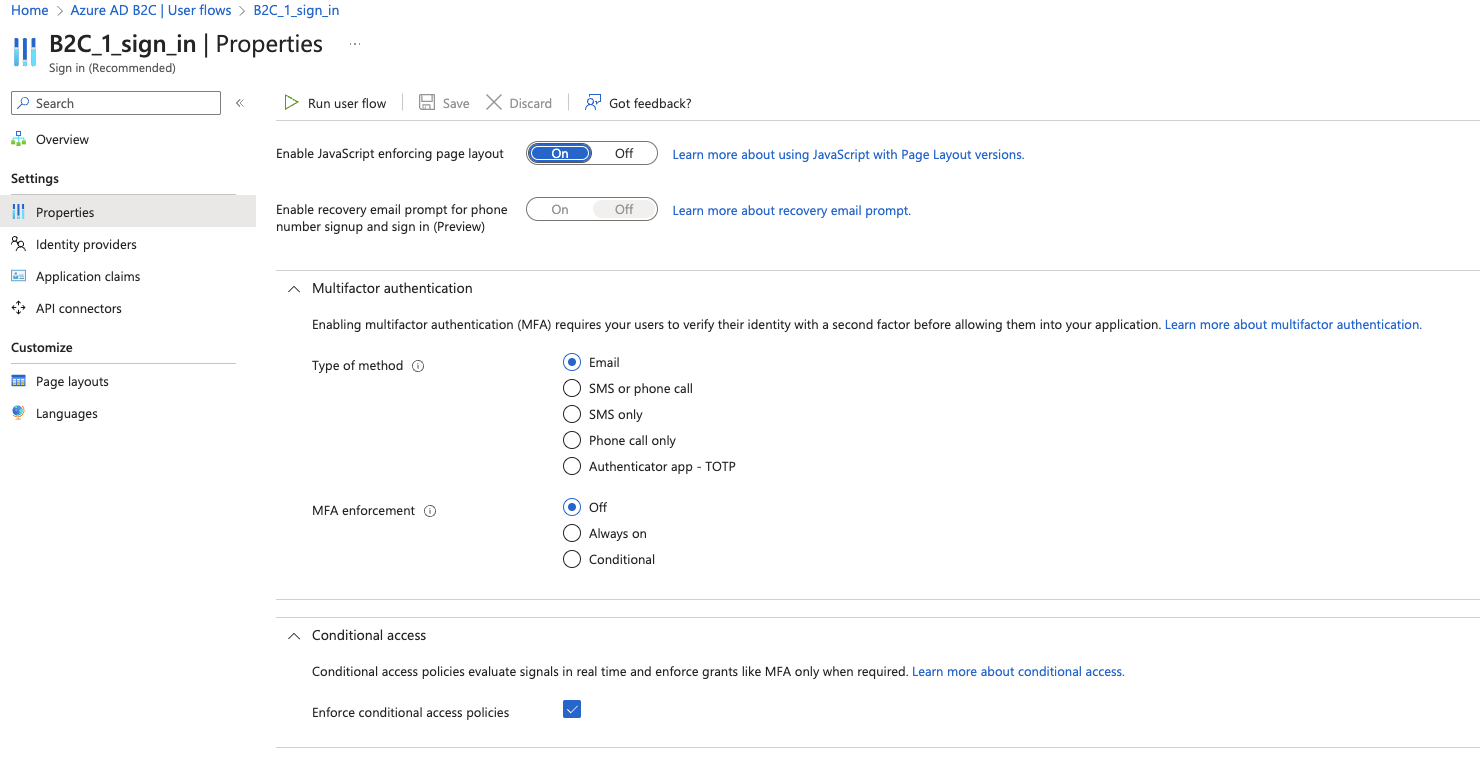Click the Save floppy disk icon
The height and width of the screenshot is (761, 1480).
(427, 103)
